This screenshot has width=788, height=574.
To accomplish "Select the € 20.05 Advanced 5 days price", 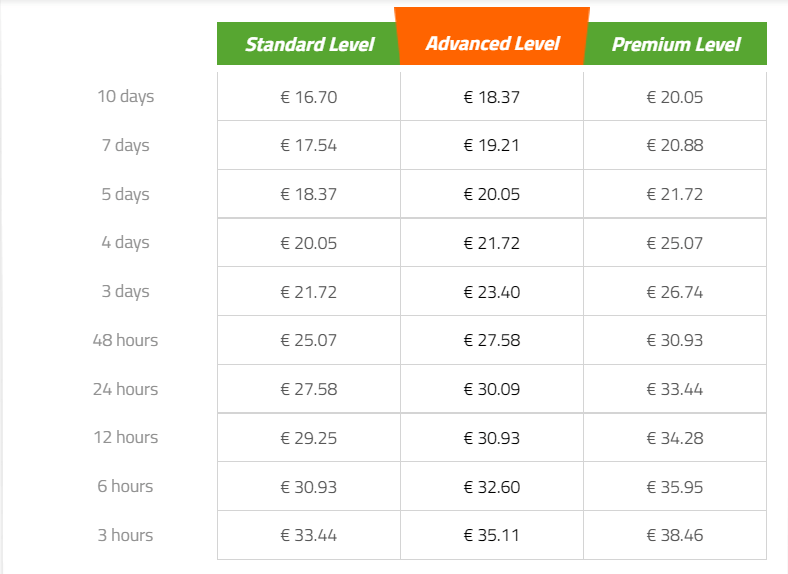I will (x=492, y=194).
